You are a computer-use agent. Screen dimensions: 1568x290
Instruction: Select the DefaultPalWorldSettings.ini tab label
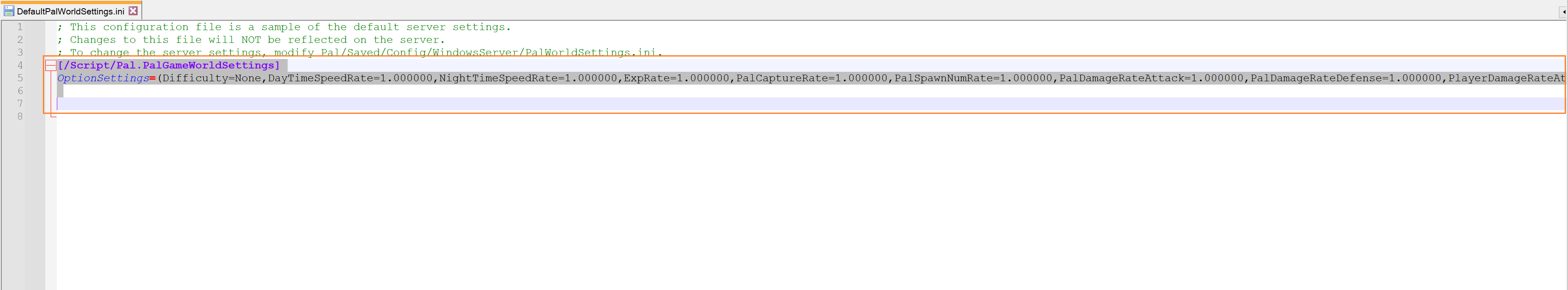70,11
